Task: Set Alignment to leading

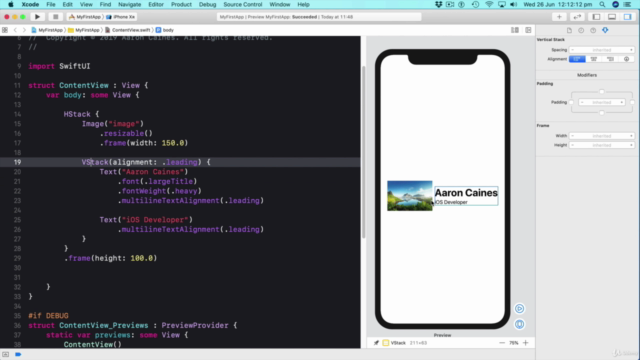Action: click(577, 59)
